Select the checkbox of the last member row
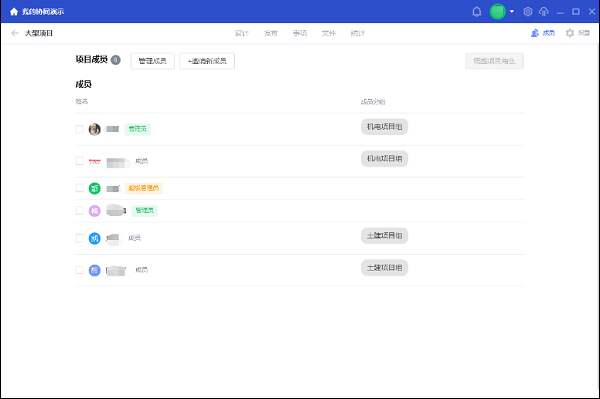 [x=80, y=270]
